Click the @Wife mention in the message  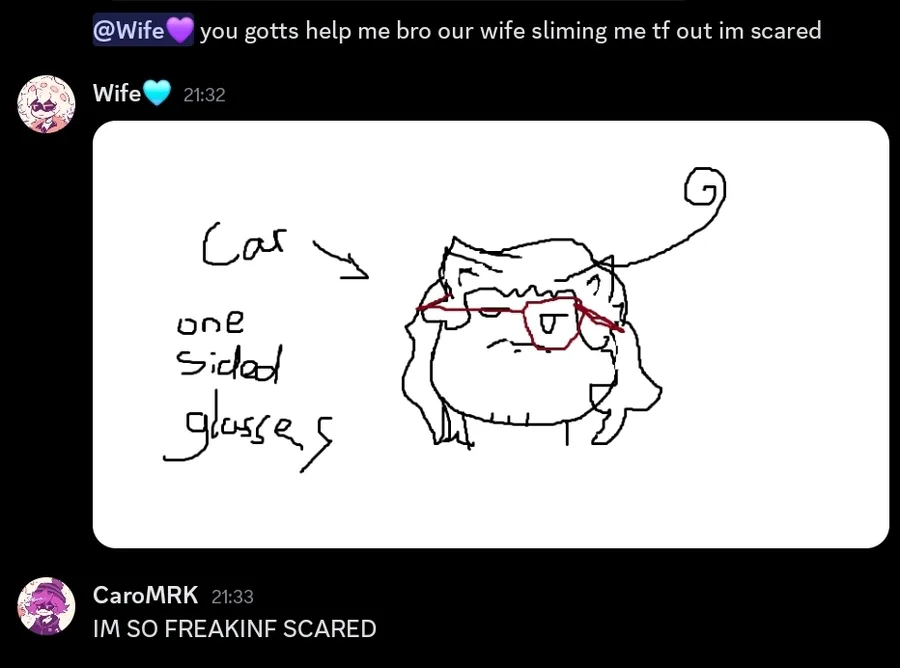(x=143, y=30)
